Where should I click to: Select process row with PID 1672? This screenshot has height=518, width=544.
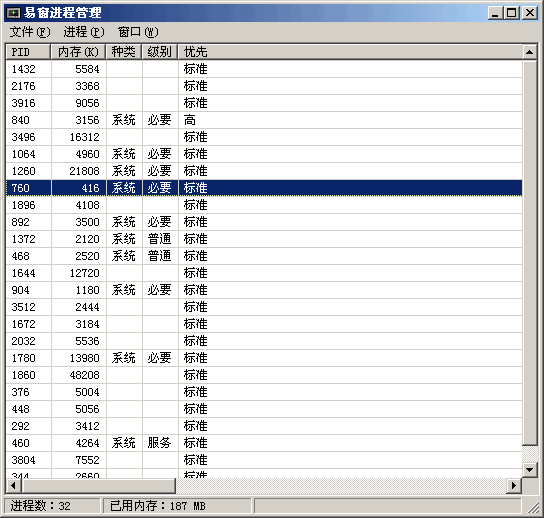(264, 324)
